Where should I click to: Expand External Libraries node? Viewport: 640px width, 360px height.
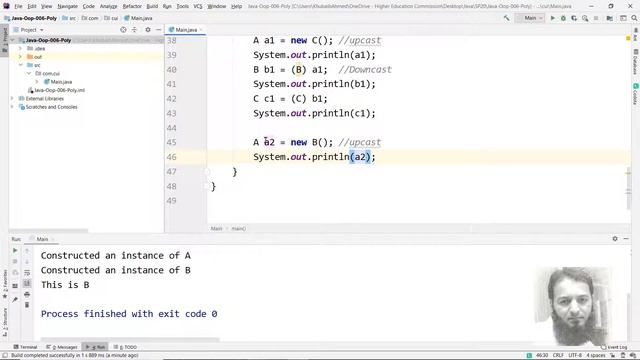tap(13, 98)
